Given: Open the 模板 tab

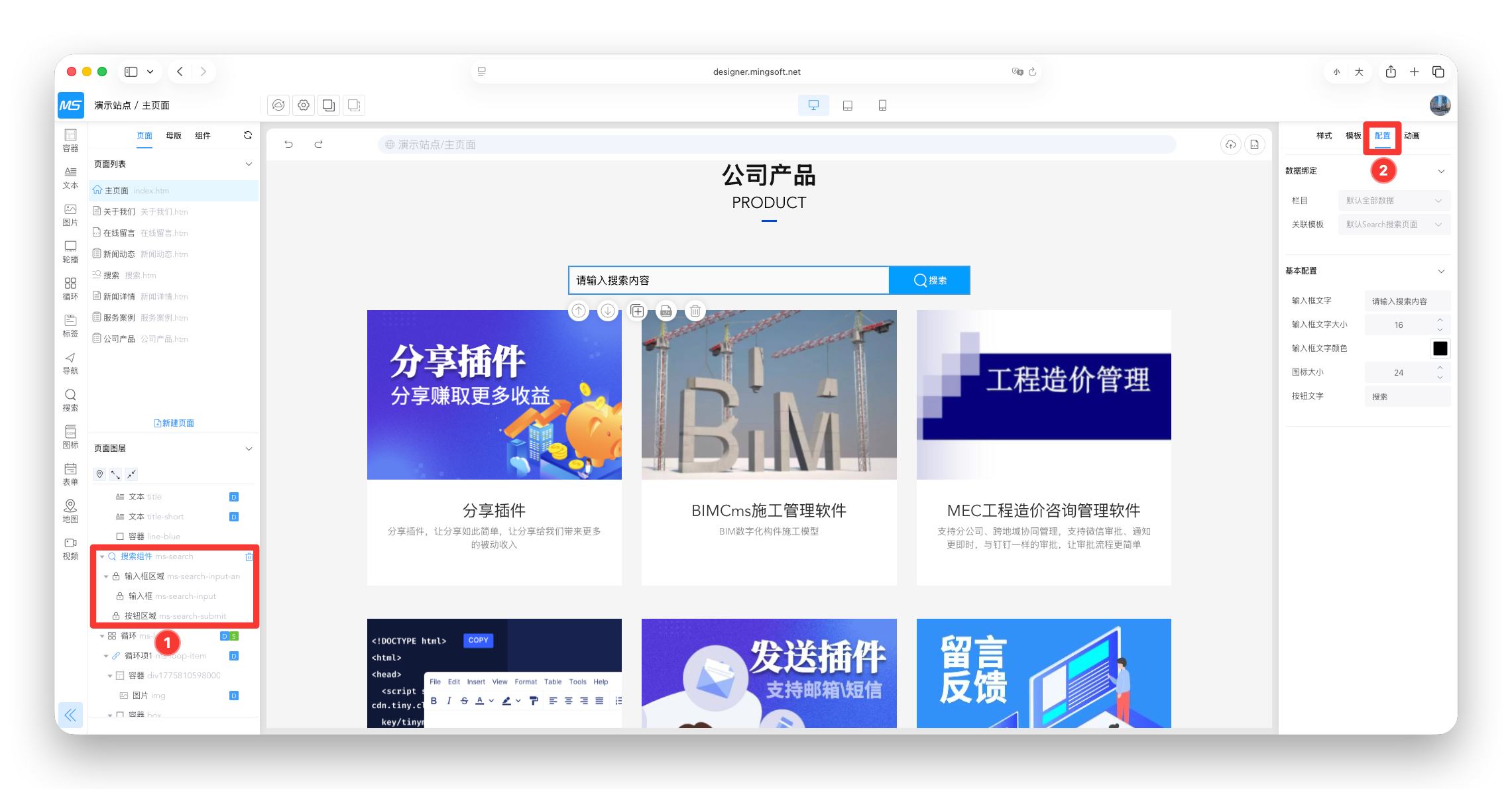Looking at the screenshot, I should coord(1354,135).
